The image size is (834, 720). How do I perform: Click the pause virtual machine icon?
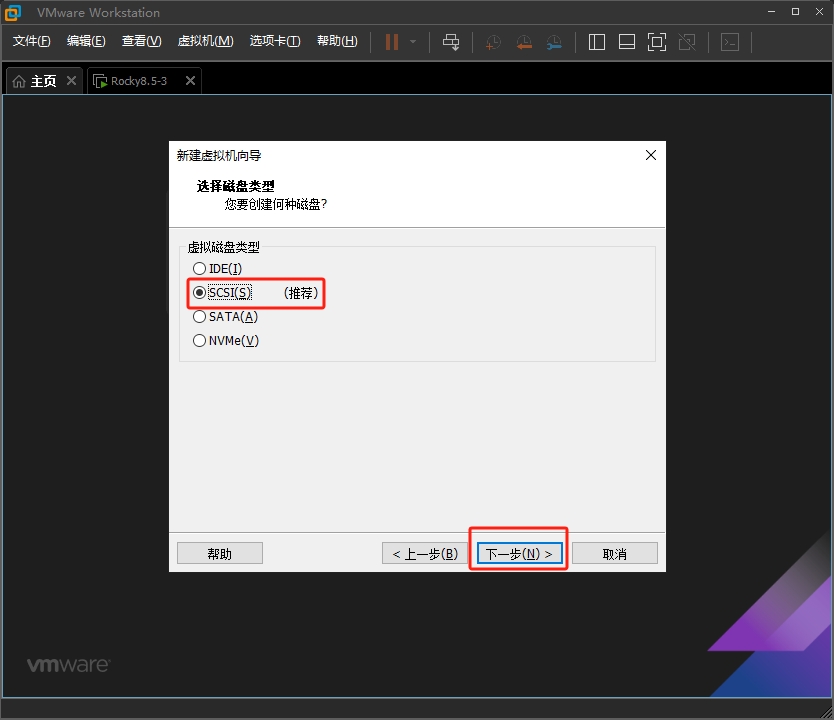tap(392, 42)
